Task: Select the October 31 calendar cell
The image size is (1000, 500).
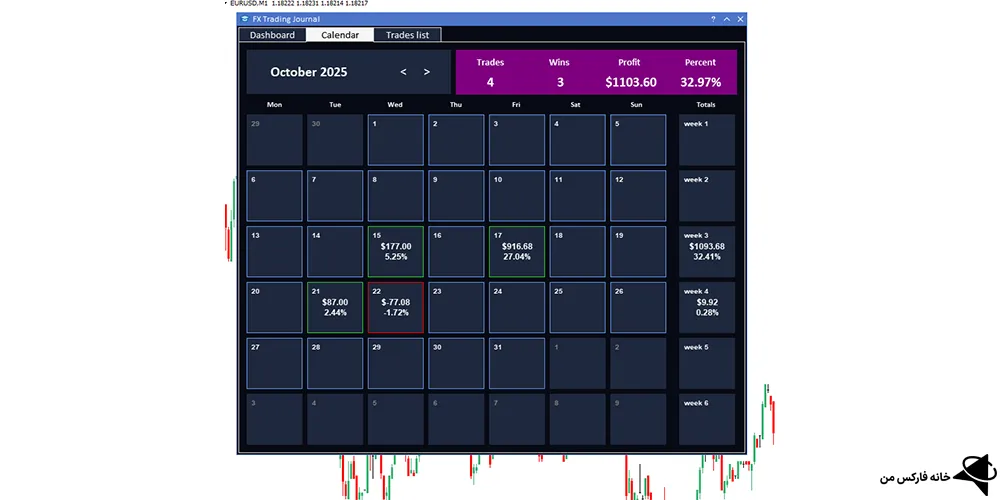Action: (517, 363)
